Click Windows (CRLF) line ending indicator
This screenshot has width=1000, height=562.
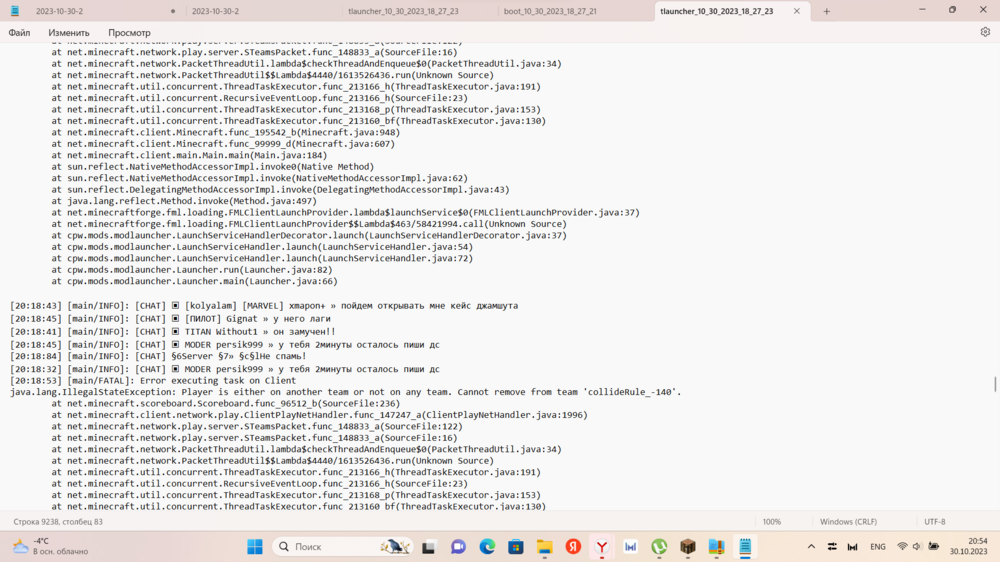click(x=848, y=522)
